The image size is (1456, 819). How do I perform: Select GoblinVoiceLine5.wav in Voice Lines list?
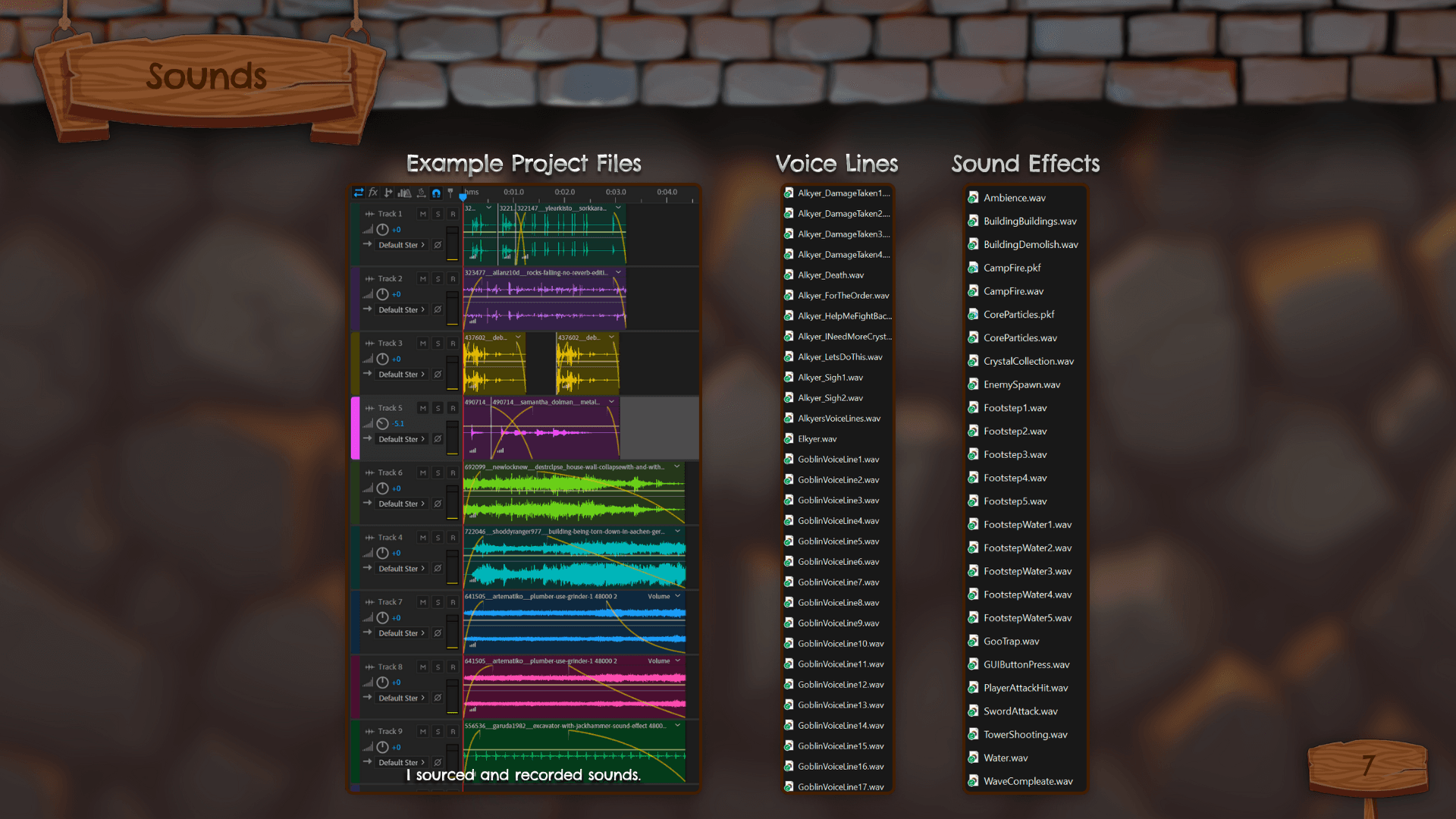(x=838, y=541)
